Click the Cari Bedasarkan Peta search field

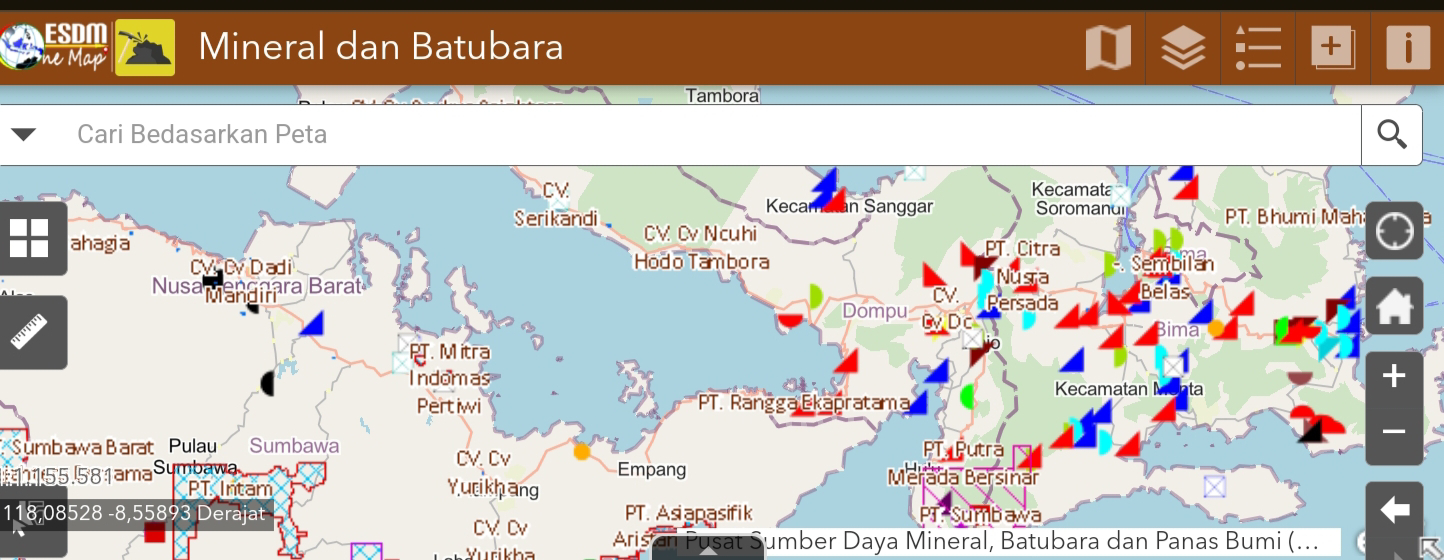pyautogui.click(x=700, y=135)
